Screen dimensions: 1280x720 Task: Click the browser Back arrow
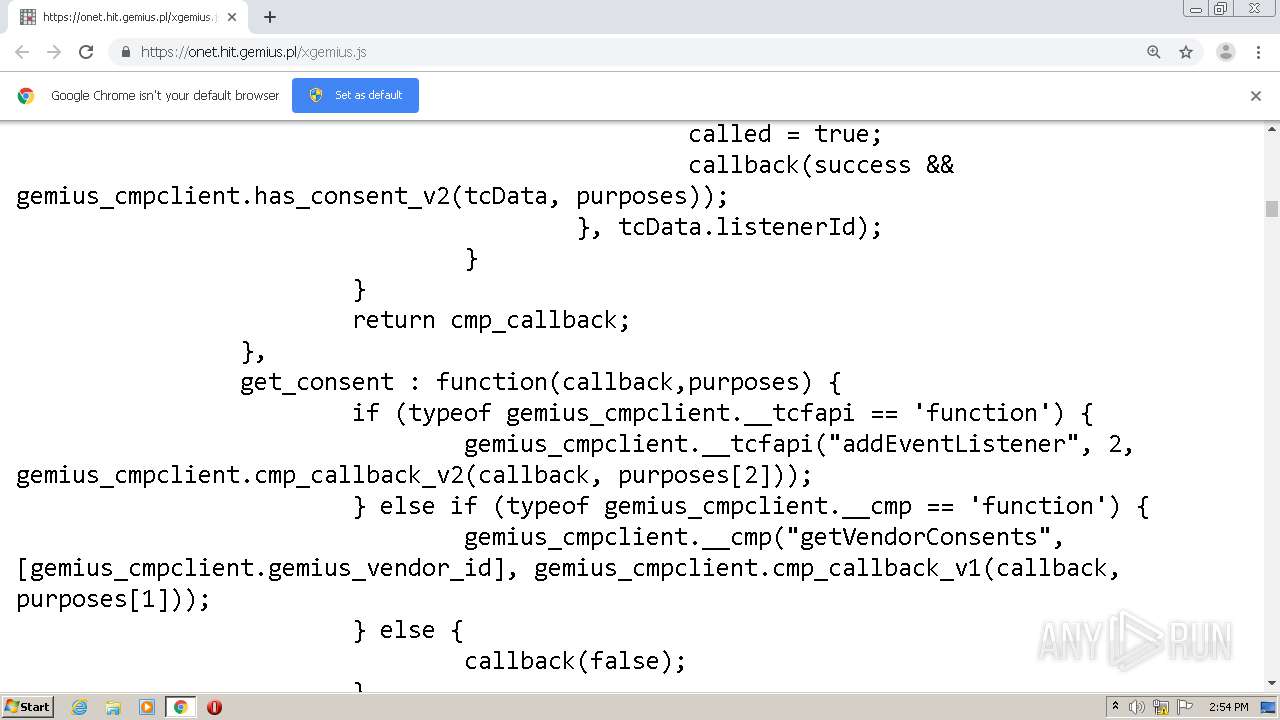[x=22, y=52]
